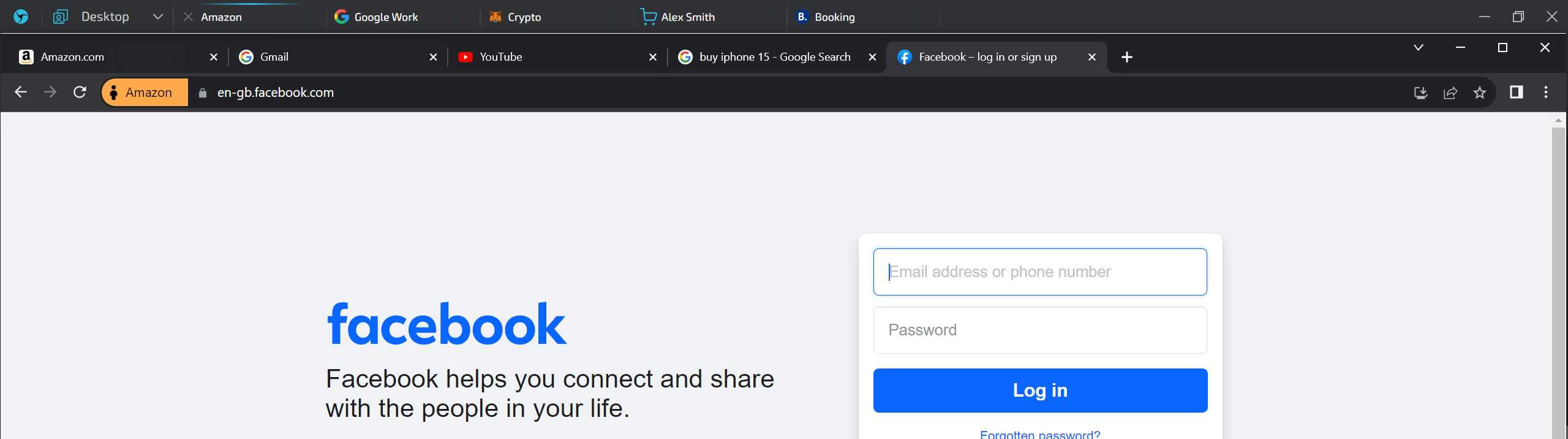
Task: Click the padlock site info icon
Action: [203, 93]
